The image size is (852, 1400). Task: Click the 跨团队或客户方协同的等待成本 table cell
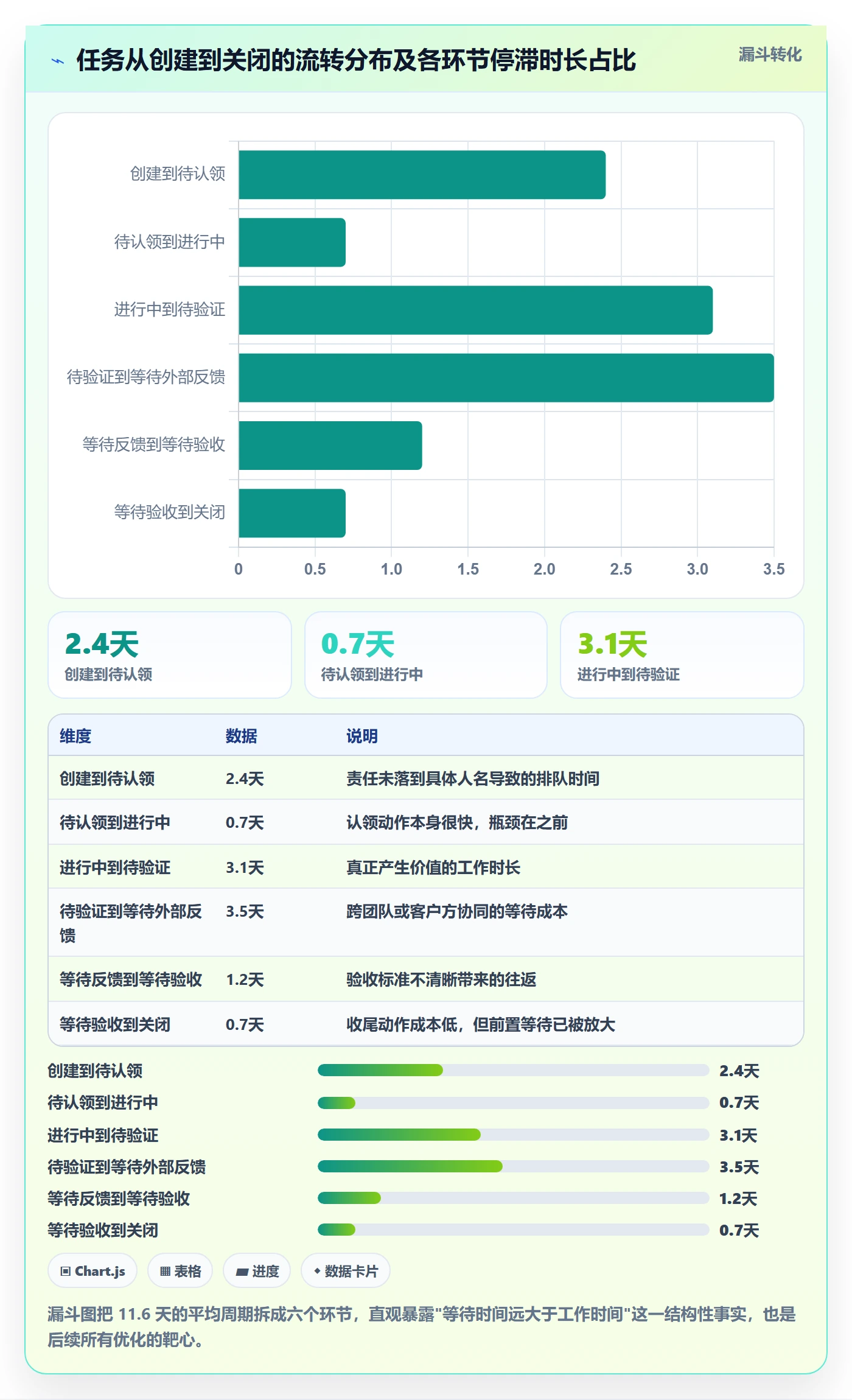tap(457, 911)
